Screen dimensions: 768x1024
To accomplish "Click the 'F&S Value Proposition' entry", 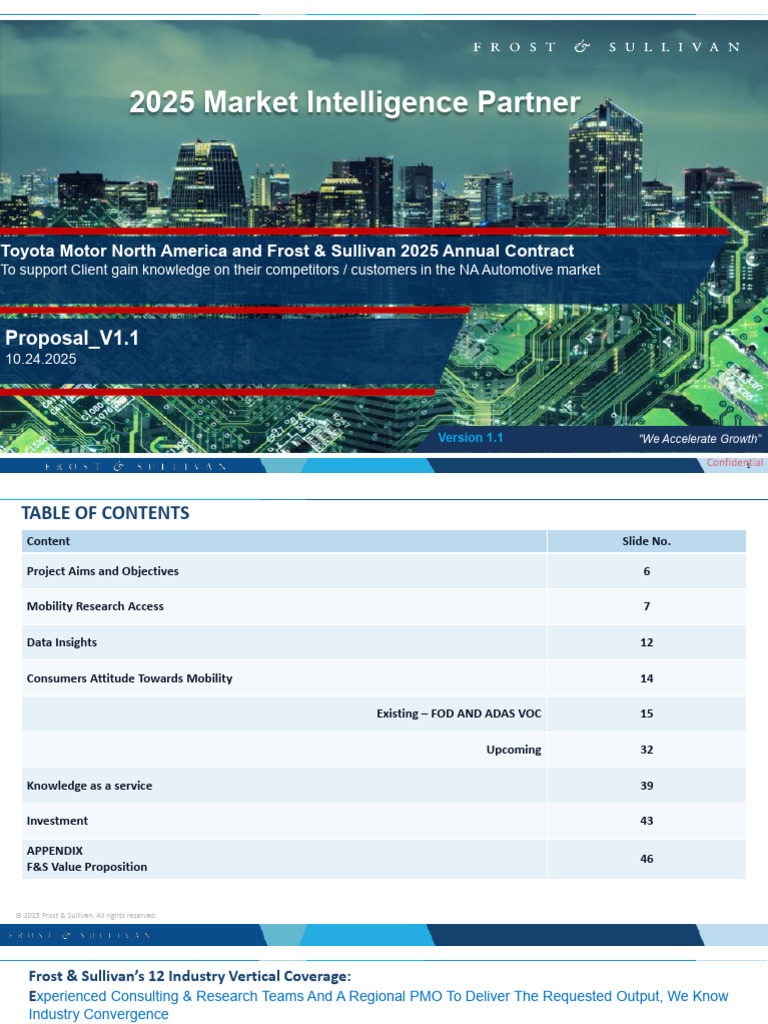I will pos(87,867).
